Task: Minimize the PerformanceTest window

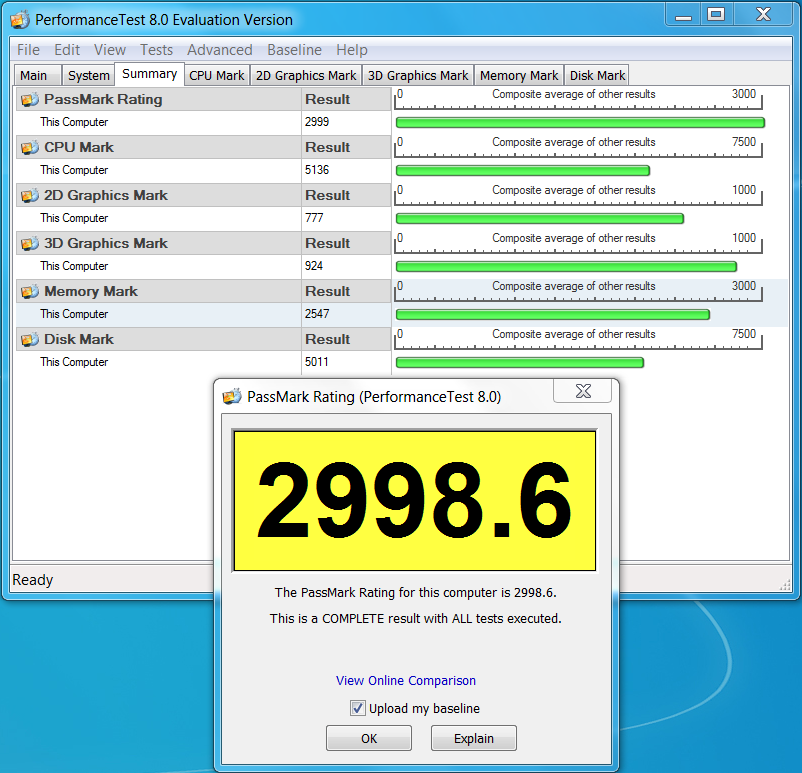Action: click(683, 14)
